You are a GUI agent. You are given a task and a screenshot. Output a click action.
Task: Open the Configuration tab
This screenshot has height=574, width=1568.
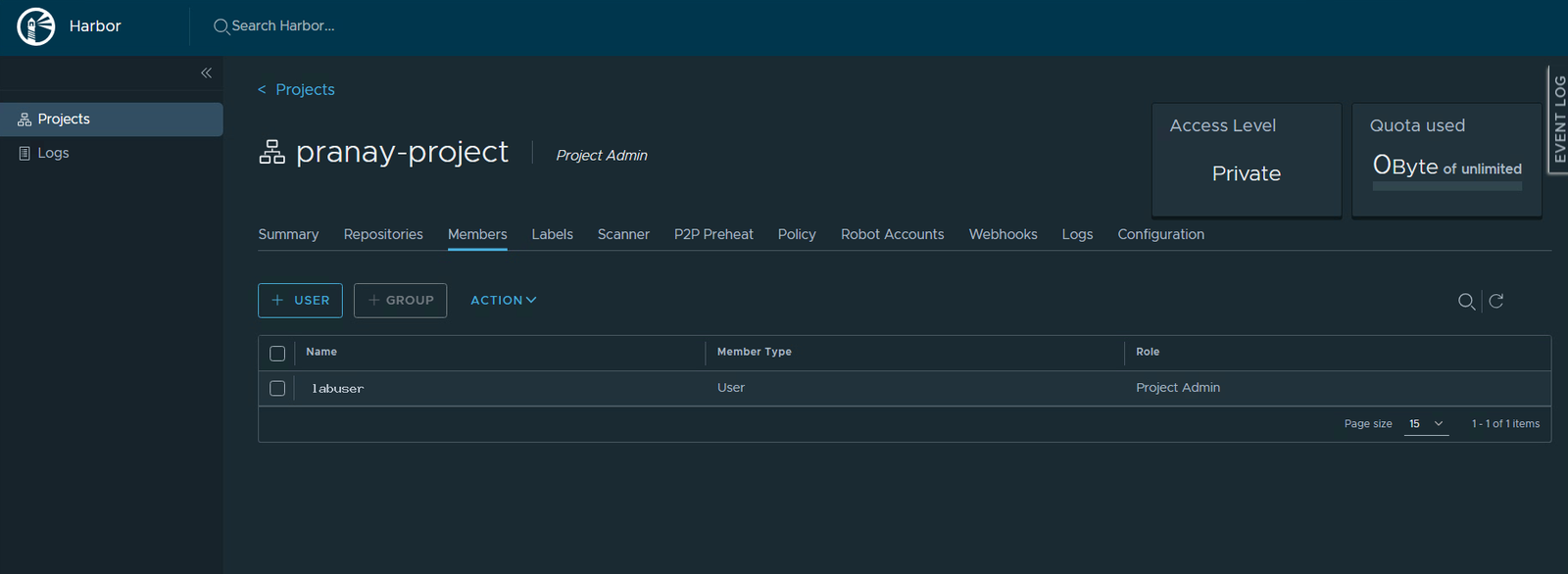coord(1160,234)
